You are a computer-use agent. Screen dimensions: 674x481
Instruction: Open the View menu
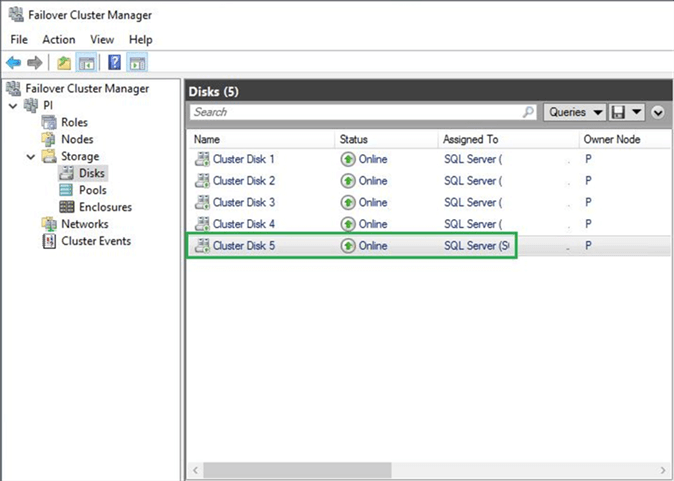click(102, 39)
